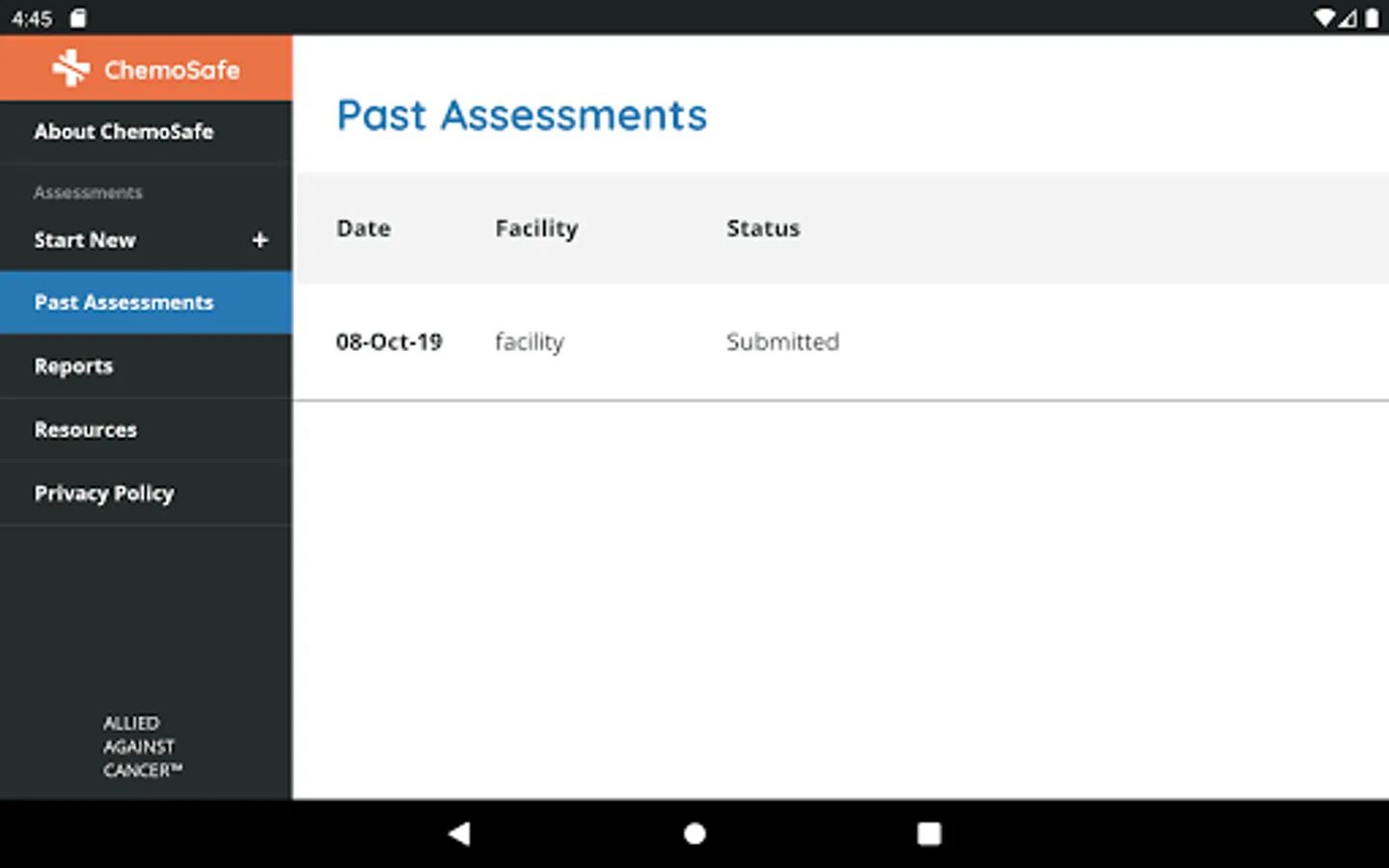Tap the Submitted status text
This screenshot has width=1389, height=868.
tap(782, 342)
